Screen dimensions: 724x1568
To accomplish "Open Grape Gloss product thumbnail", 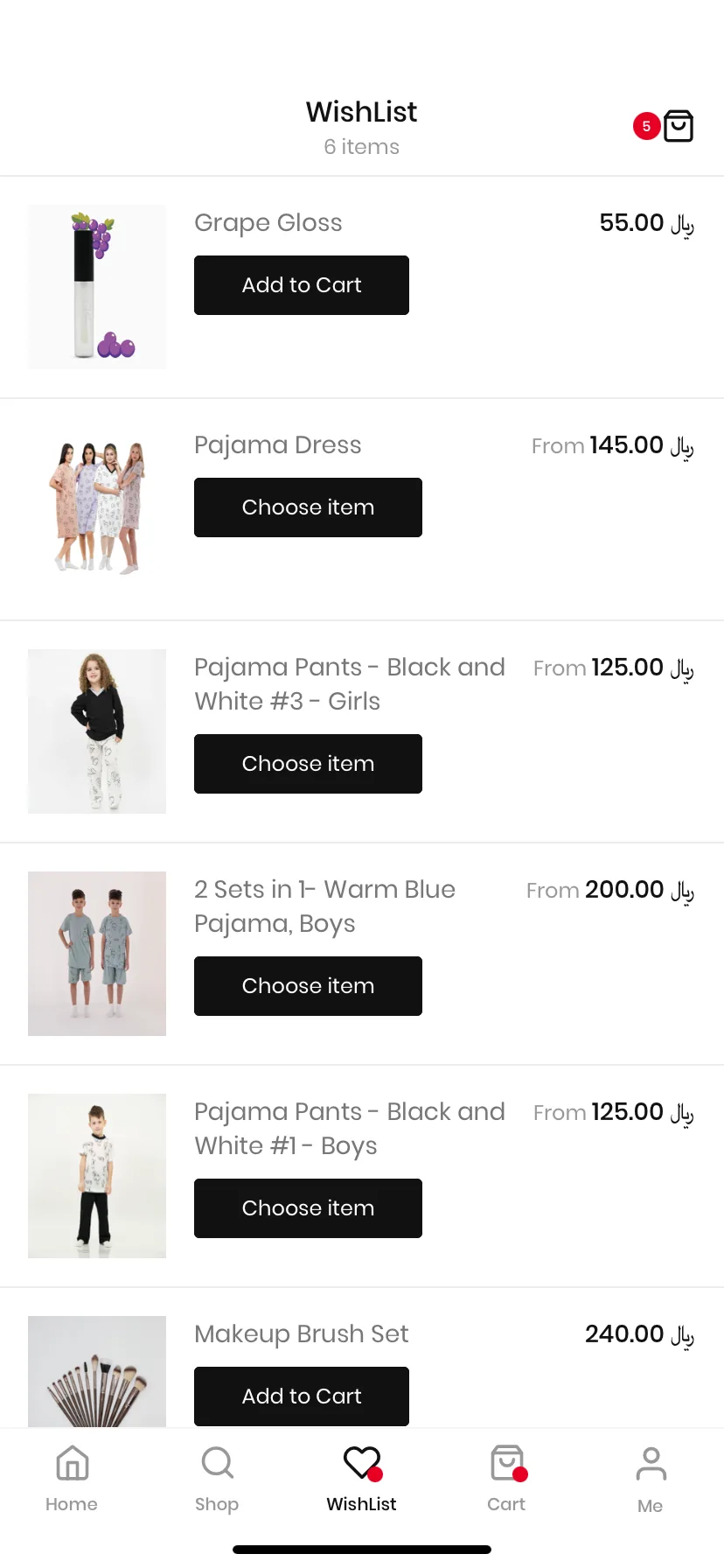I will pos(97,287).
